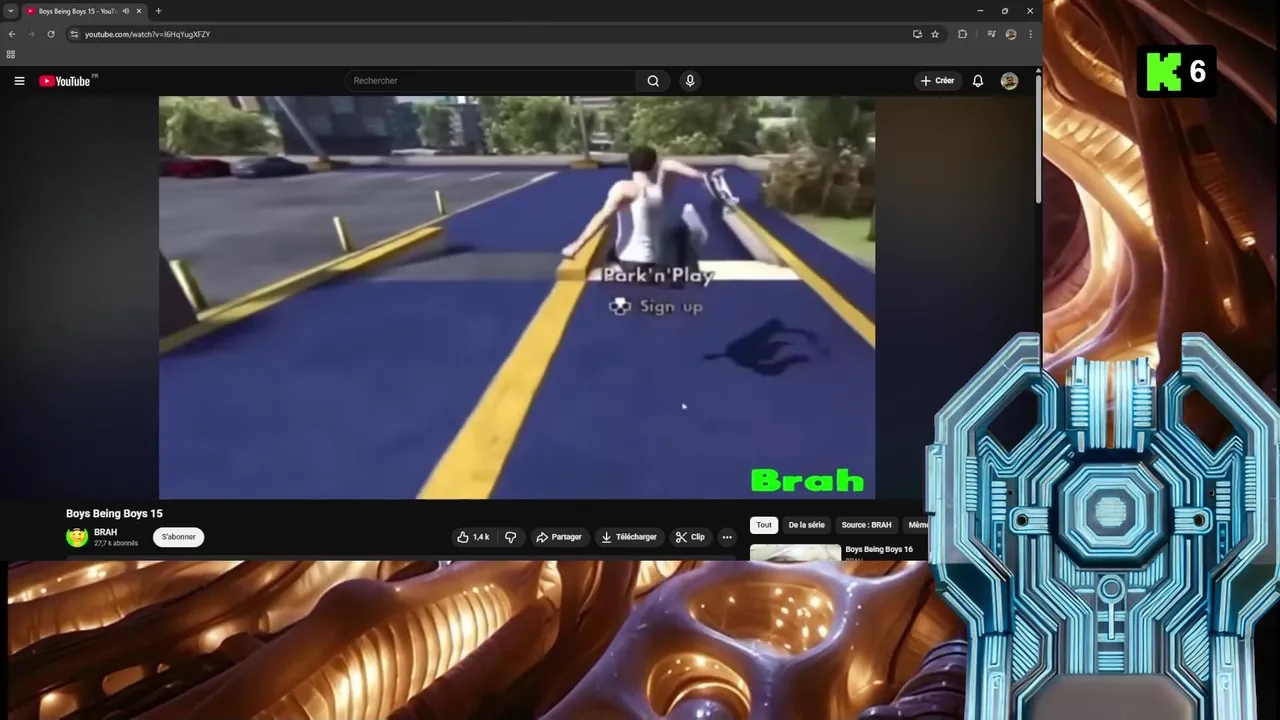Click the green K6 overlay badge

[x=1176, y=71]
